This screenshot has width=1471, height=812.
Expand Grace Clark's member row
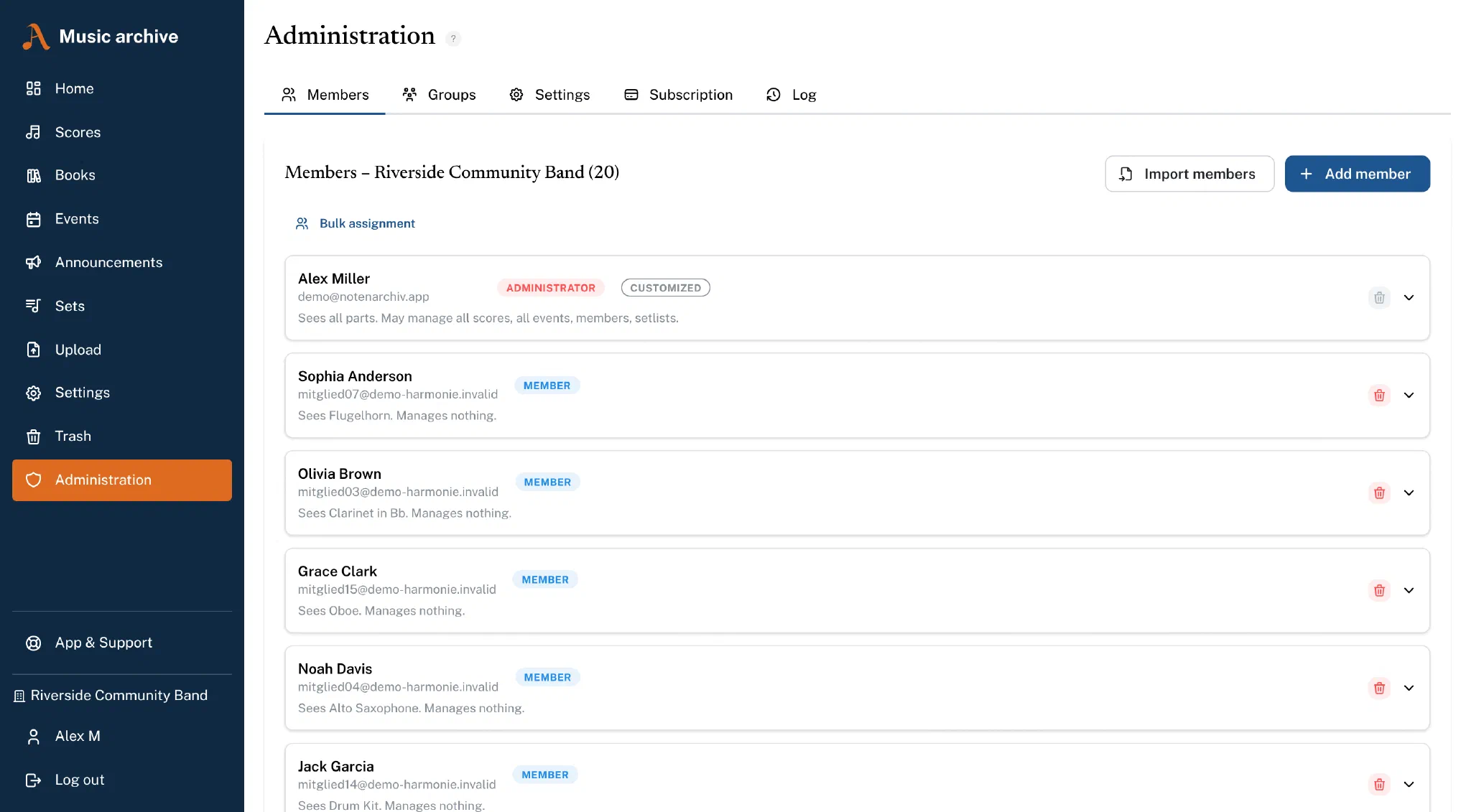pyautogui.click(x=1409, y=590)
